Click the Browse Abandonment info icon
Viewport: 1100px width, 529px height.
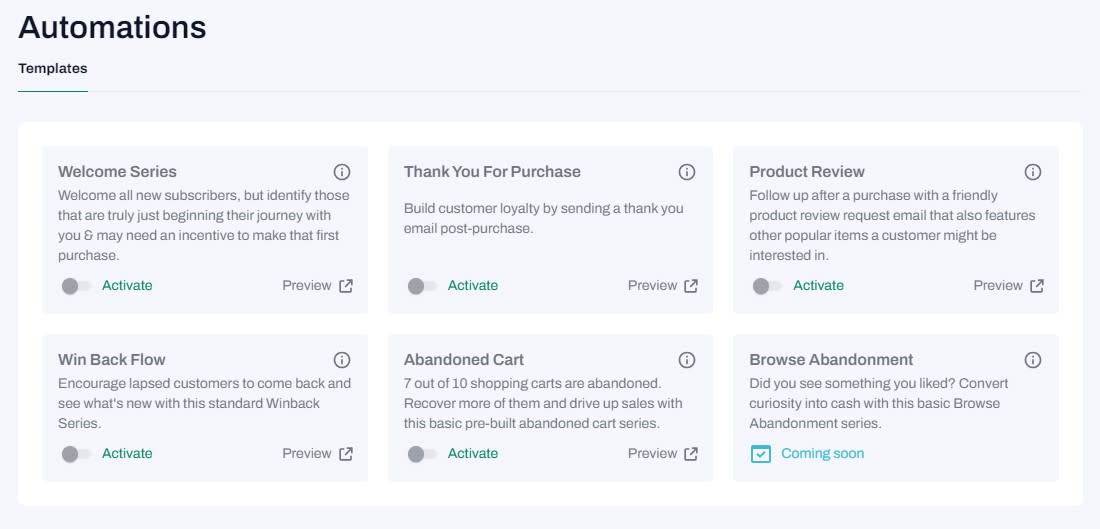1033,360
